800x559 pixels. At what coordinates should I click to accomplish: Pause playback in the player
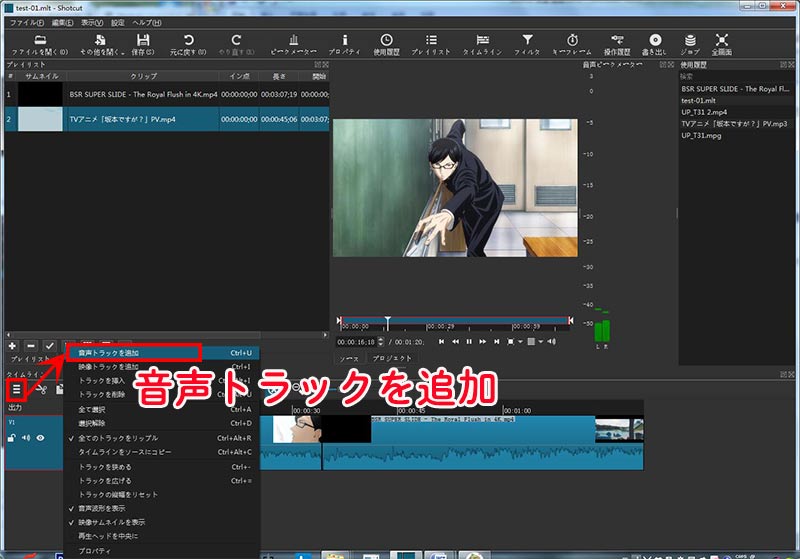pyautogui.click(x=469, y=342)
